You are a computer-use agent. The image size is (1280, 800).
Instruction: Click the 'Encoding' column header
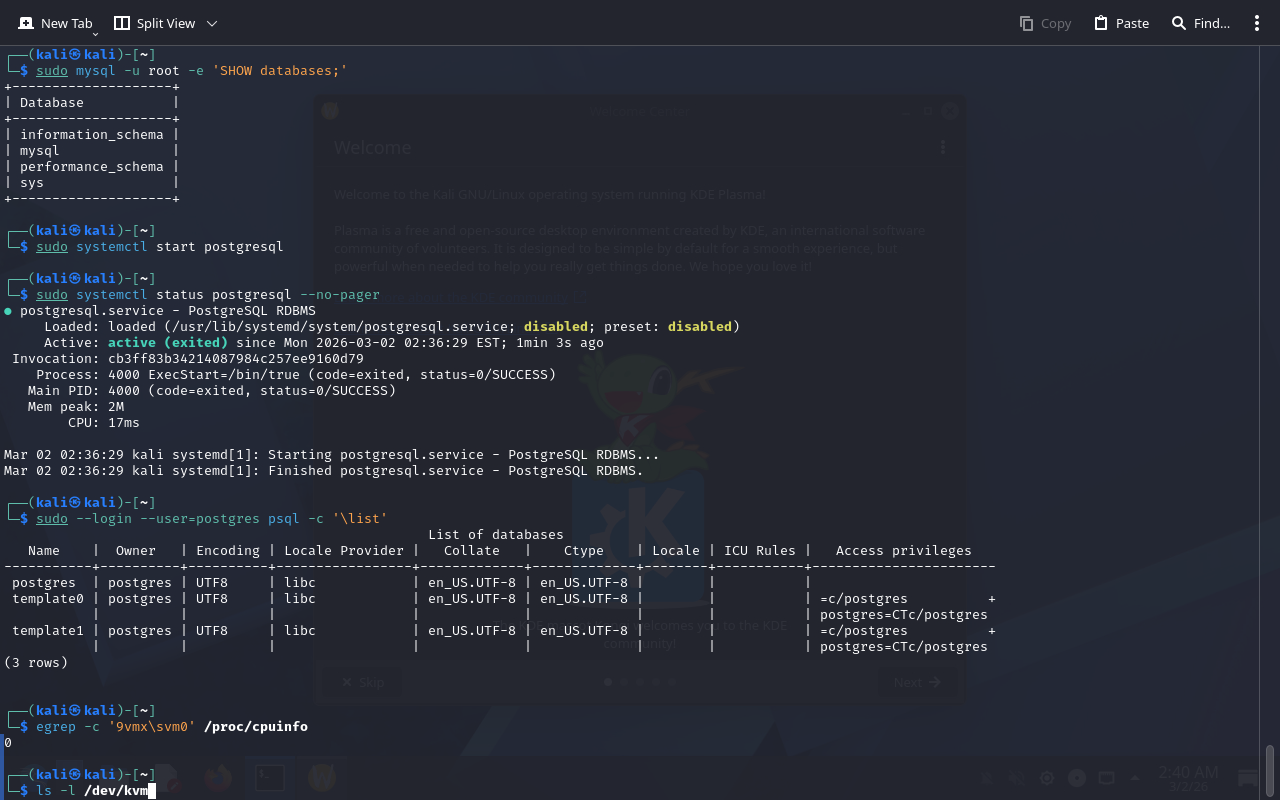[x=227, y=551]
